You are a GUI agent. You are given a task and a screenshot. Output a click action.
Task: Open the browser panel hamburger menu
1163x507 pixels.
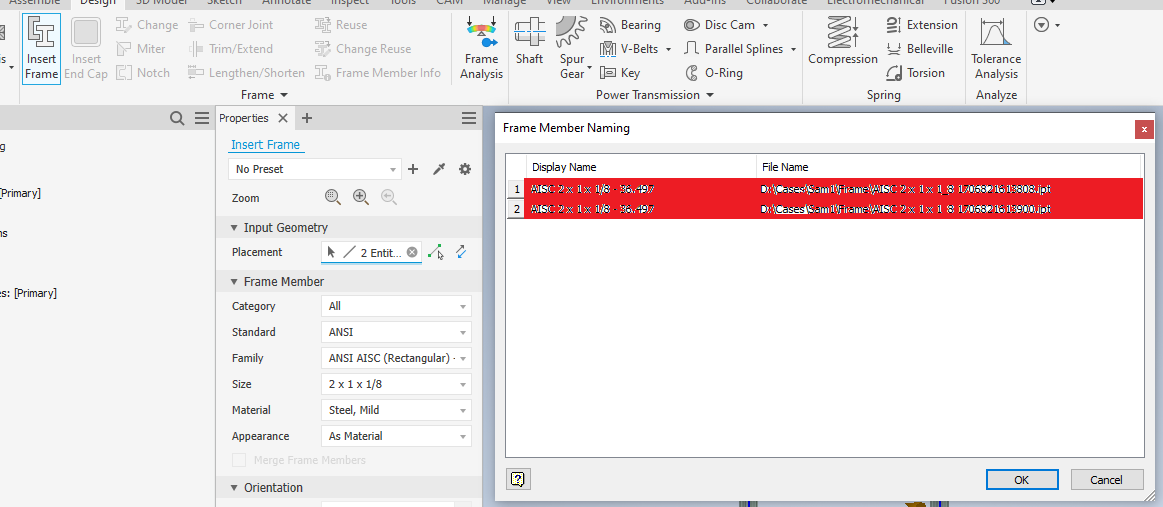202,118
